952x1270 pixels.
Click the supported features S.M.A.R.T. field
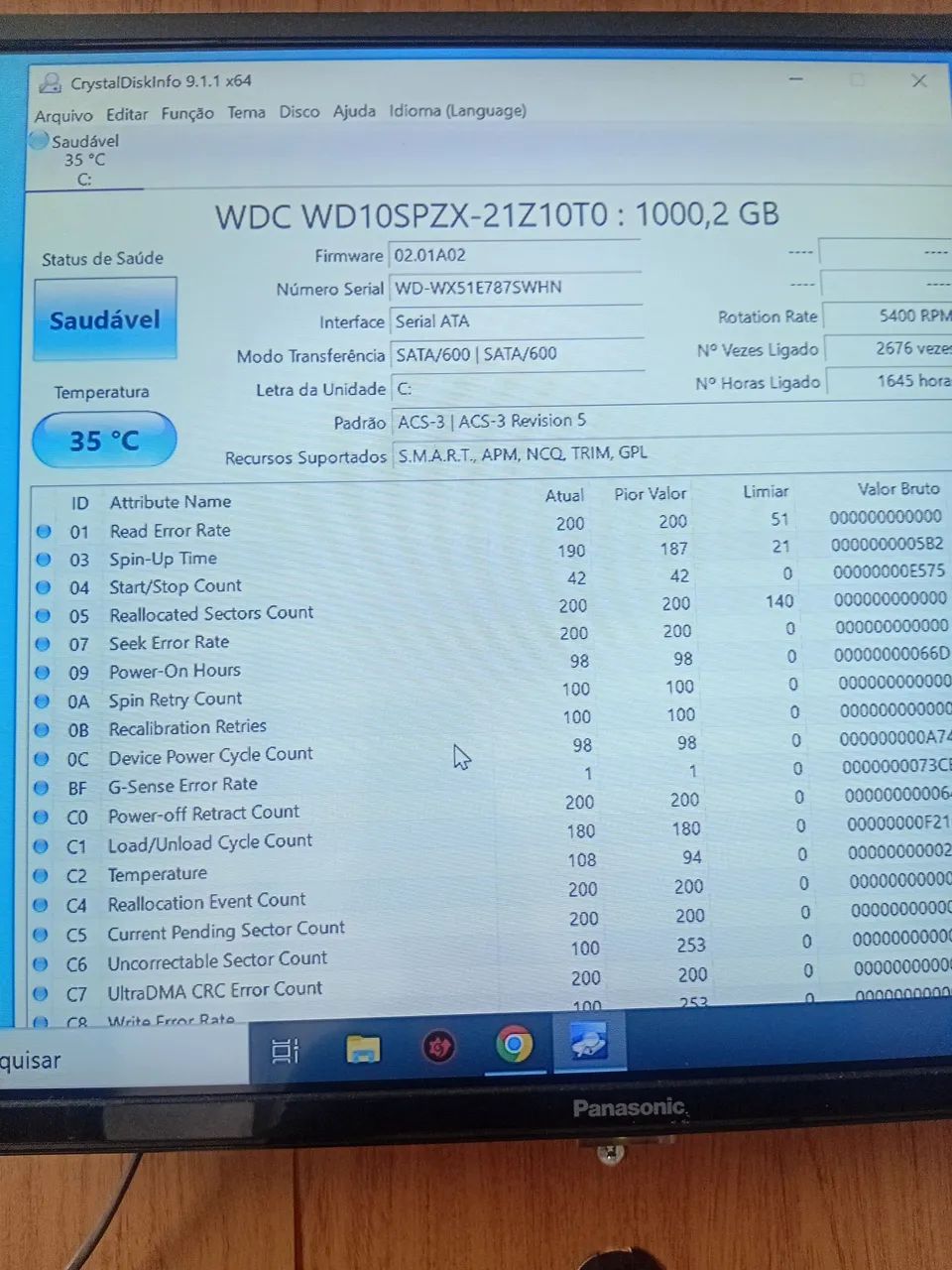(672, 453)
